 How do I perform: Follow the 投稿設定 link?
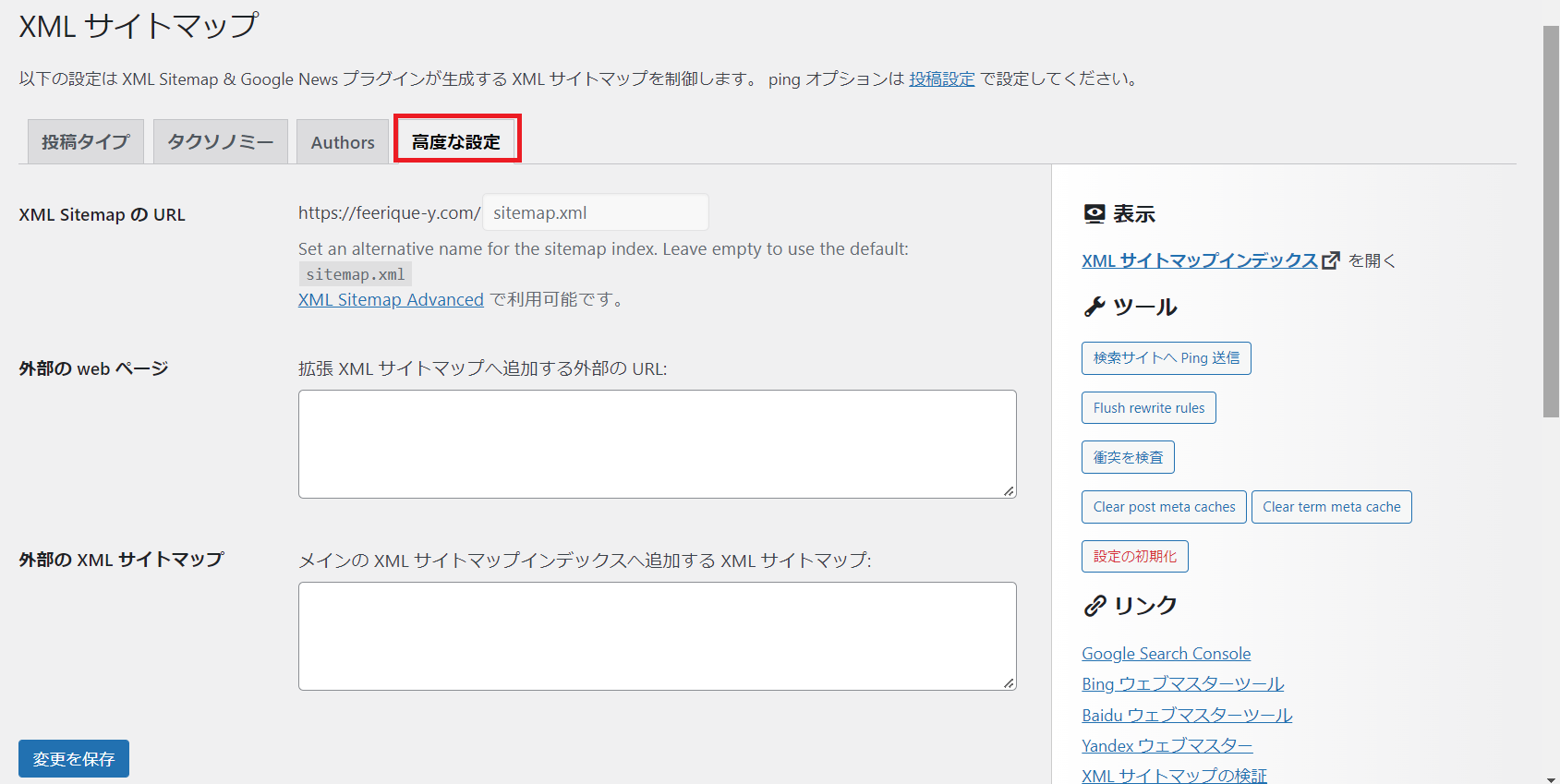pos(941,79)
